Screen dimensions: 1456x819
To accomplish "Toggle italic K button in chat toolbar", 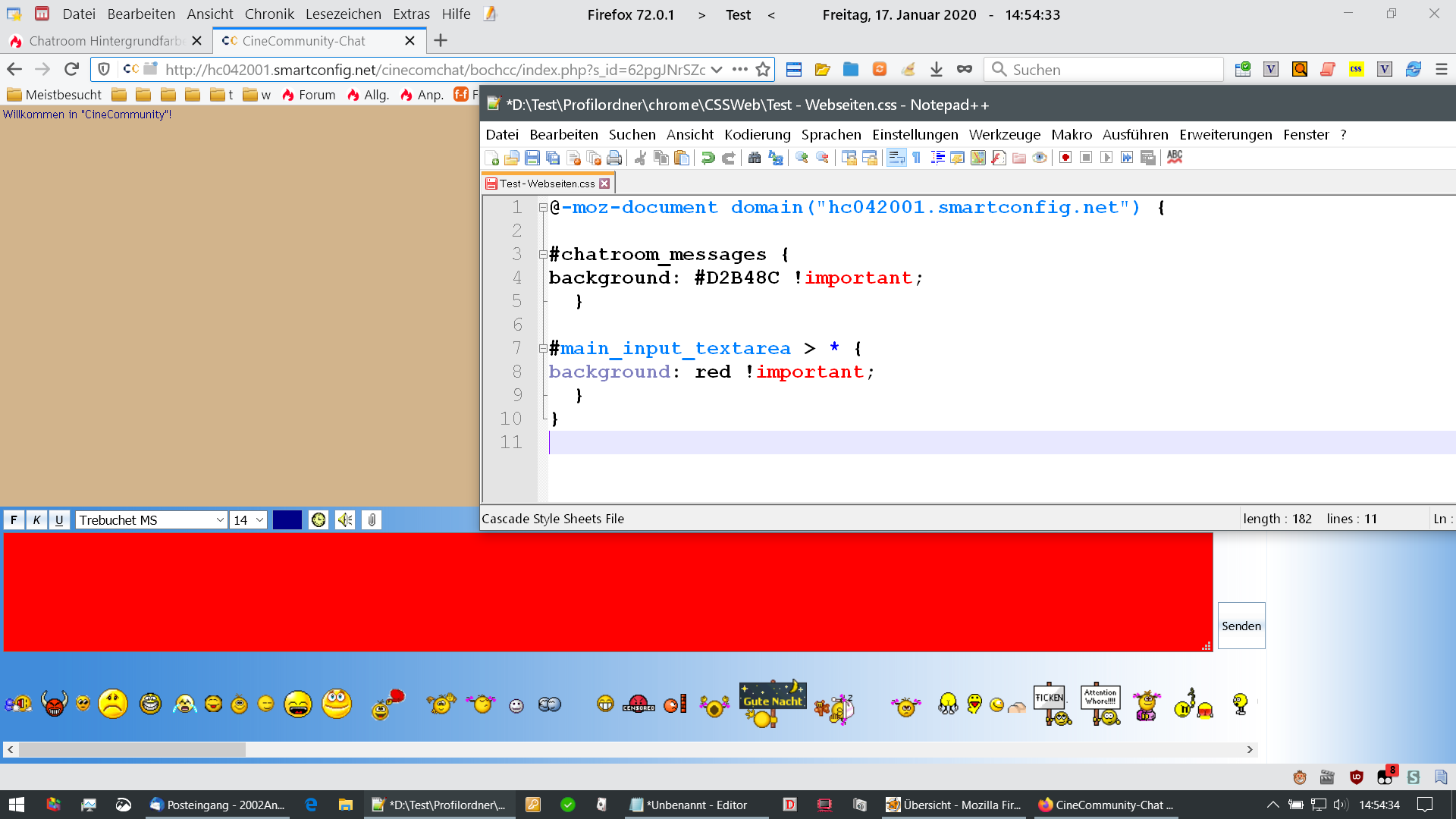I will coord(36,520).
